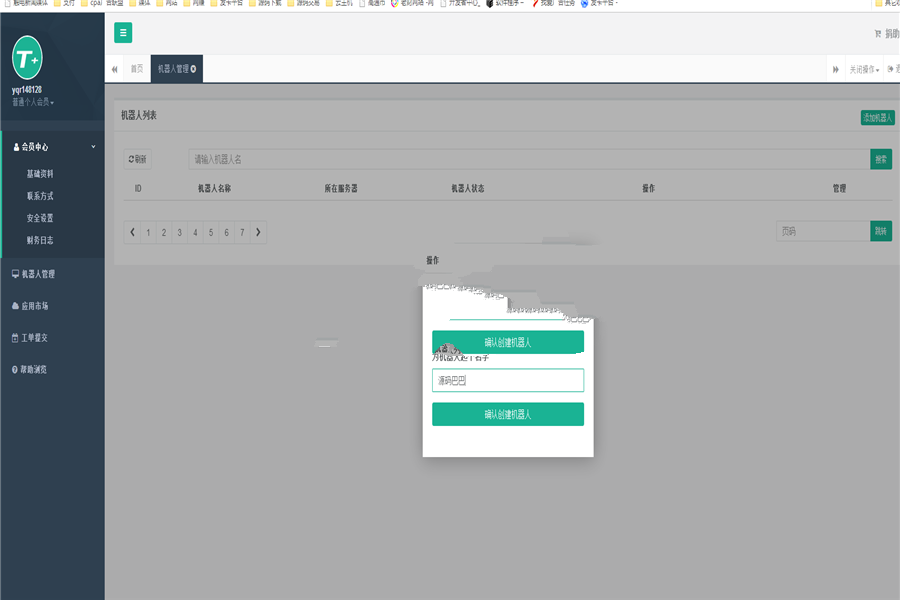The width and height of the screenshot is (900, 600).
Task: Click the green 搜索 button
Action: pos(880,159)
